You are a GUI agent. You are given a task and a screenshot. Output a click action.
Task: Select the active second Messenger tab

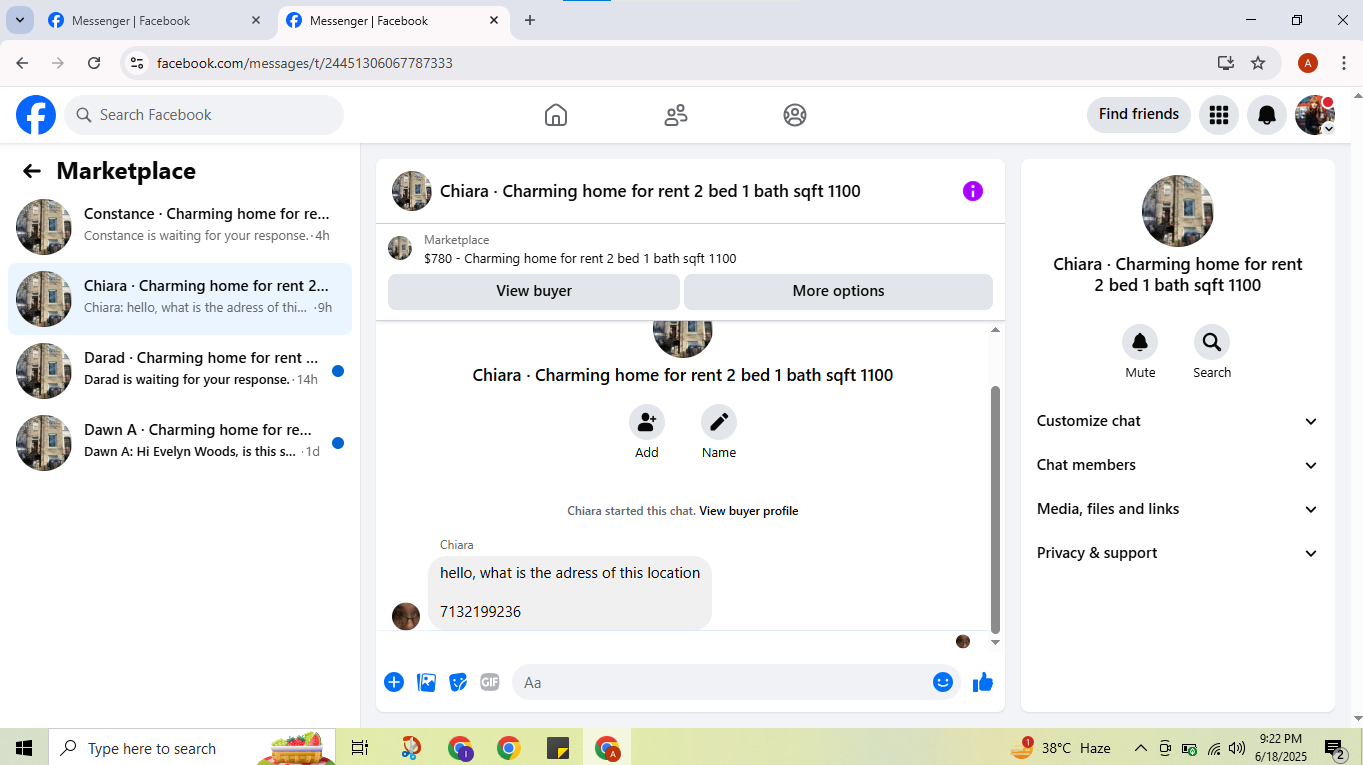pyautogui.click(x=391, y=20)
